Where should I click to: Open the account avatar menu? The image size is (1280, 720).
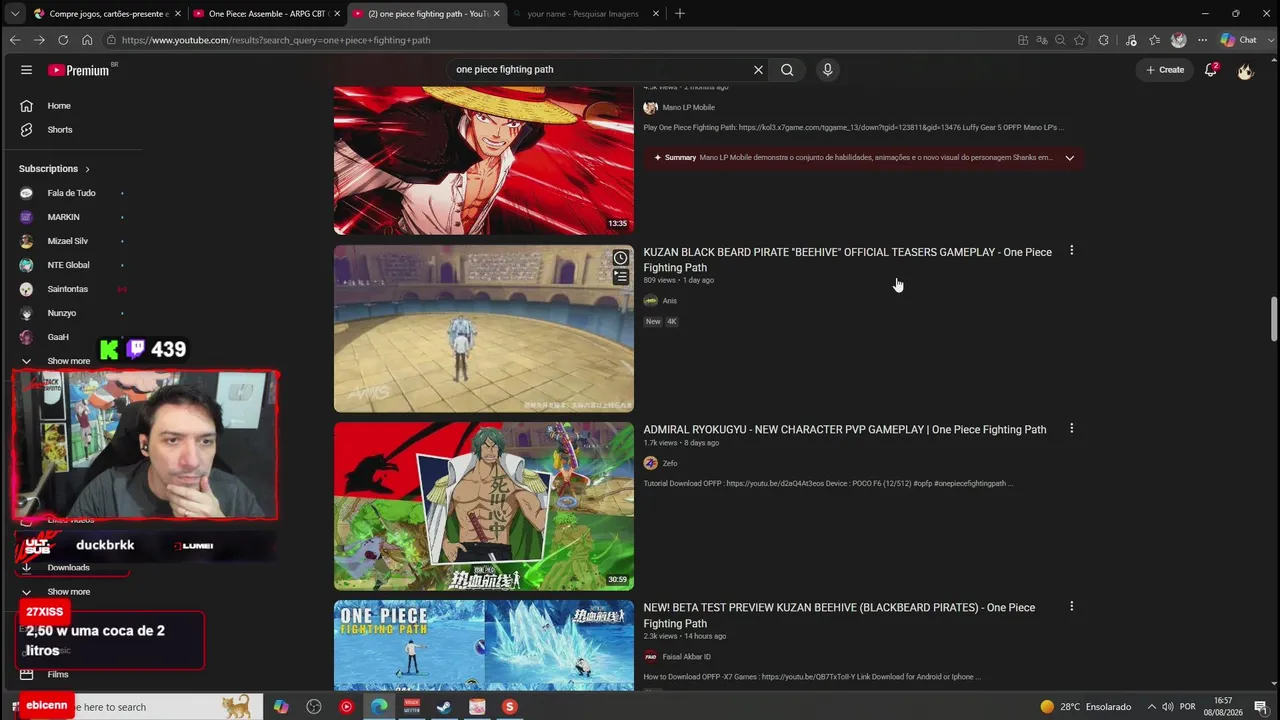click(x=1245, y=70)
